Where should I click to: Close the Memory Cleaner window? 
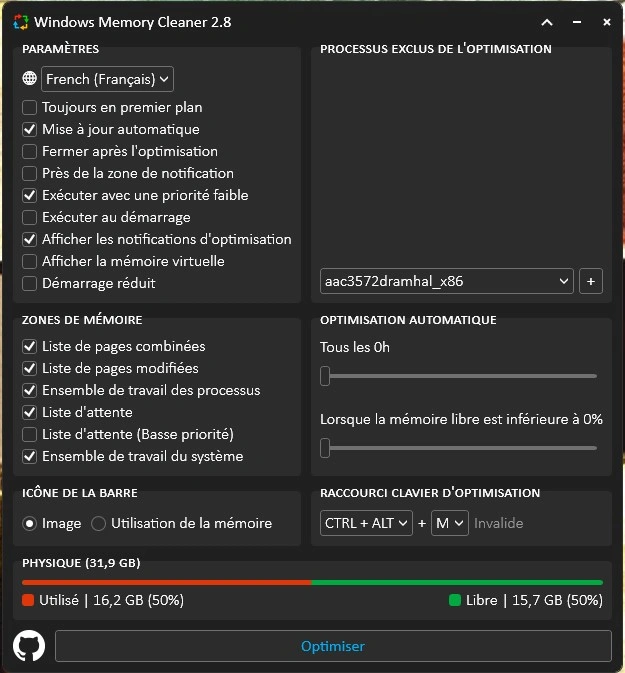[607, 22]
